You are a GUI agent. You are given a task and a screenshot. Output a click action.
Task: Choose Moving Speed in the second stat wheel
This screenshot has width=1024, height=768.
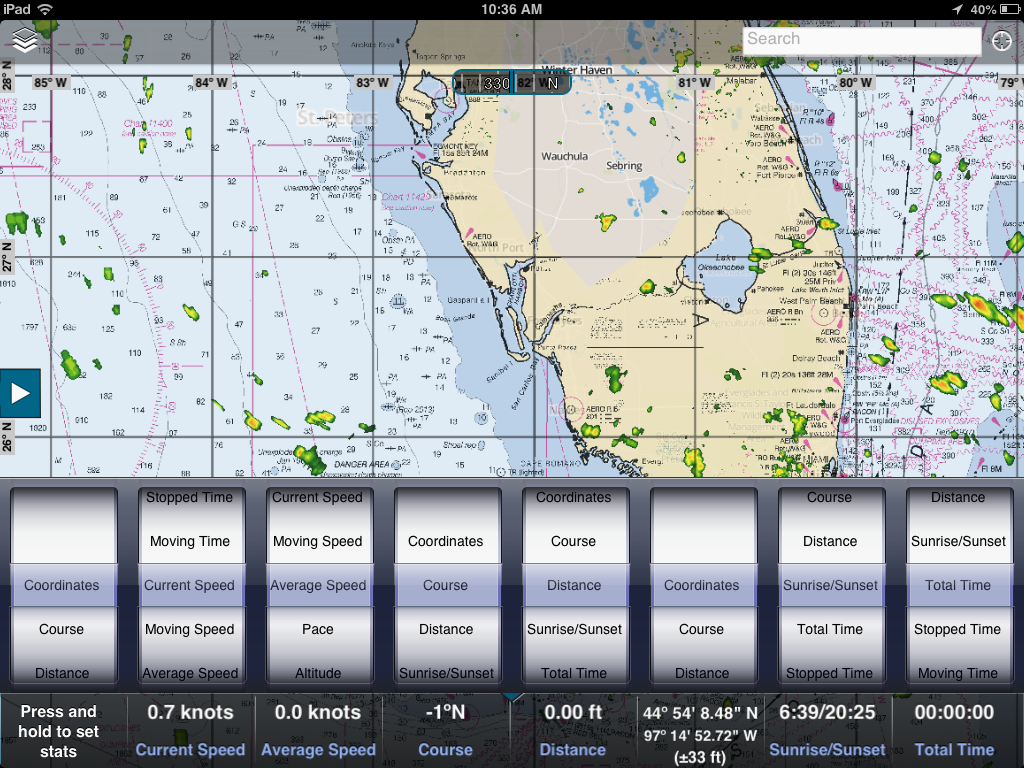(x=191, y=629)
